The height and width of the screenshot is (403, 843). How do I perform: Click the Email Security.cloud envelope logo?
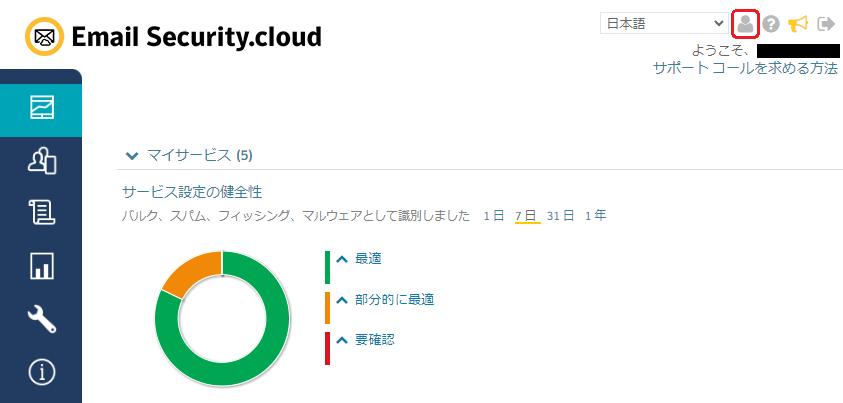pyautogui.click(x=43, y=37)
